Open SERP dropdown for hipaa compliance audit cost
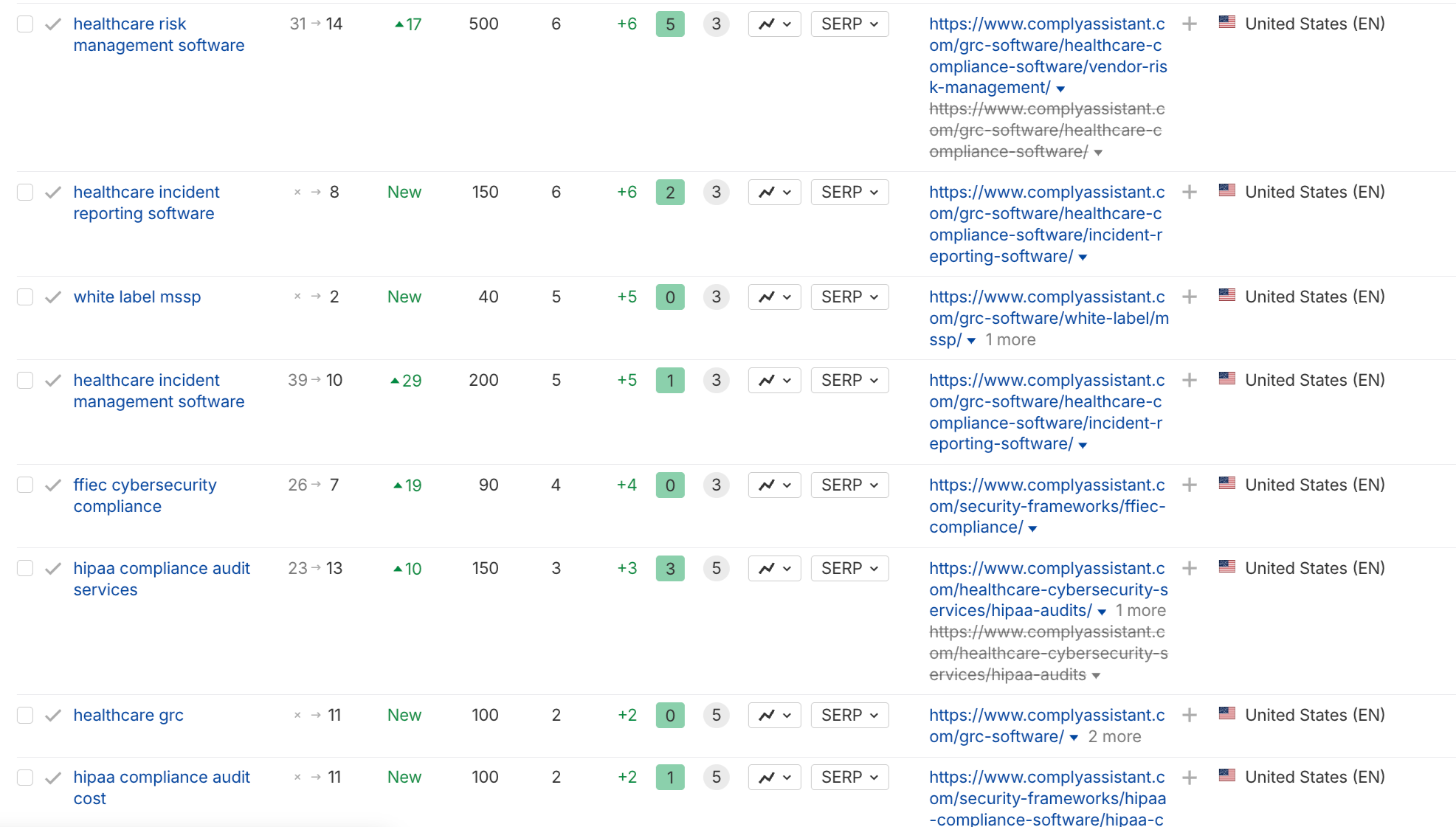Viewport: 1456px width, 827px height. (x=849, y=778)
